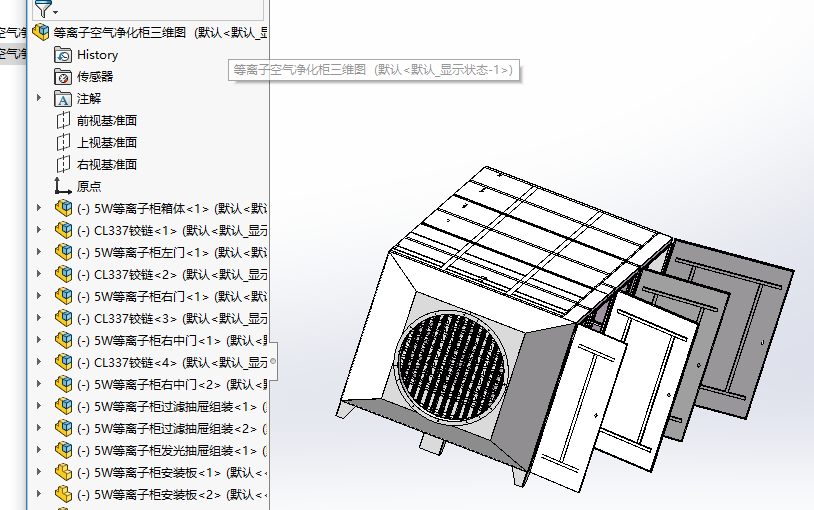Viewport: 814px width, 510px height.
Task: Click the 传感器 sensors folder icon
Action: (63, 77)
